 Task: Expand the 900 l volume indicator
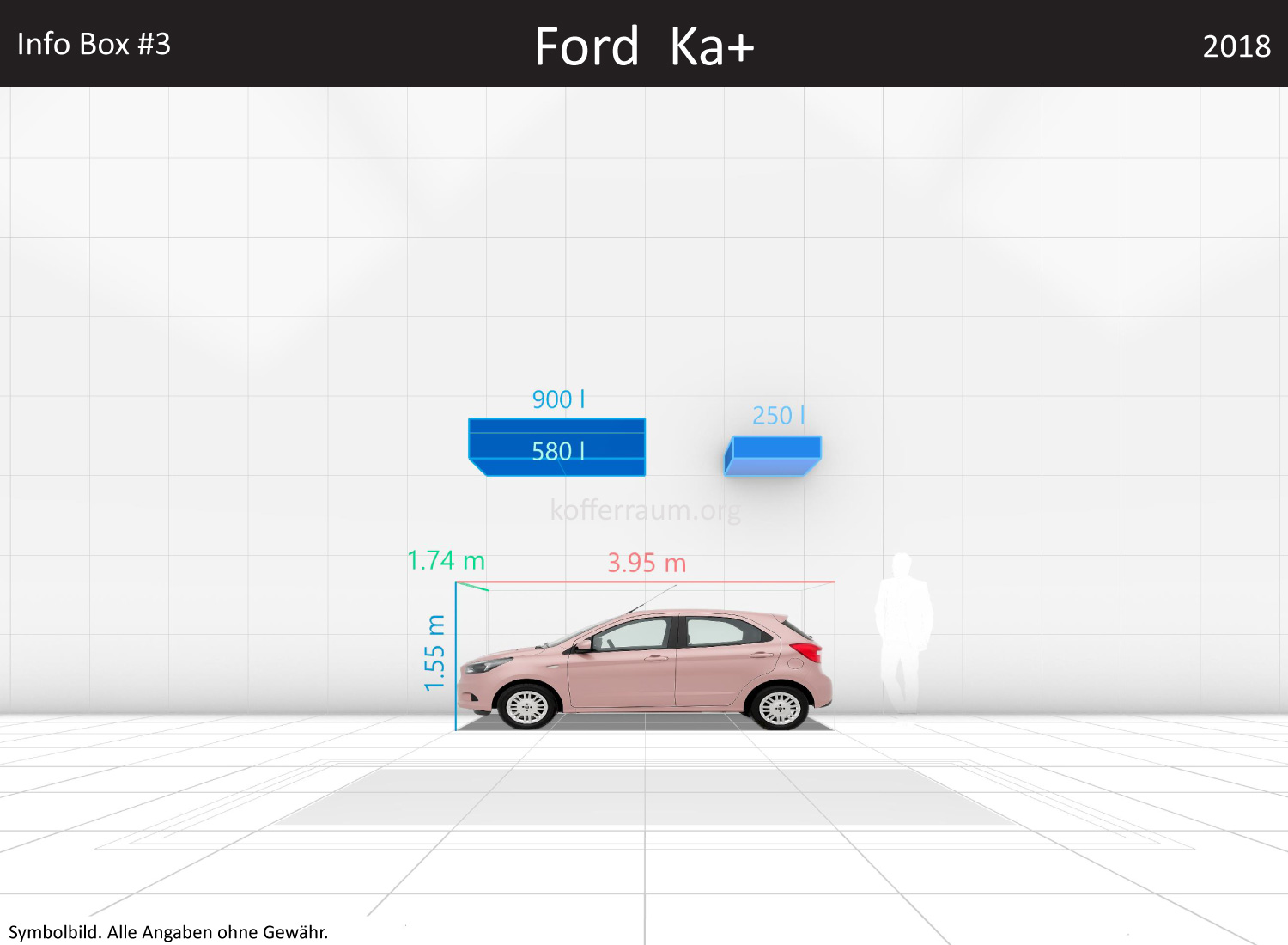[558, 399]
